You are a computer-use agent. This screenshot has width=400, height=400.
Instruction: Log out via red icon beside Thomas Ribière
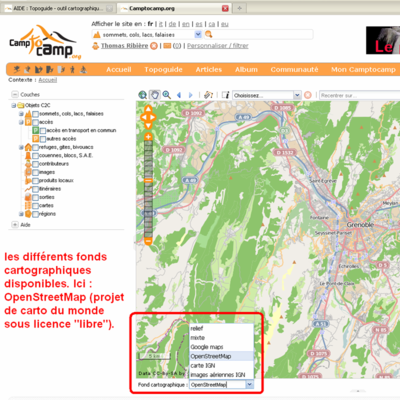(154, 46)
